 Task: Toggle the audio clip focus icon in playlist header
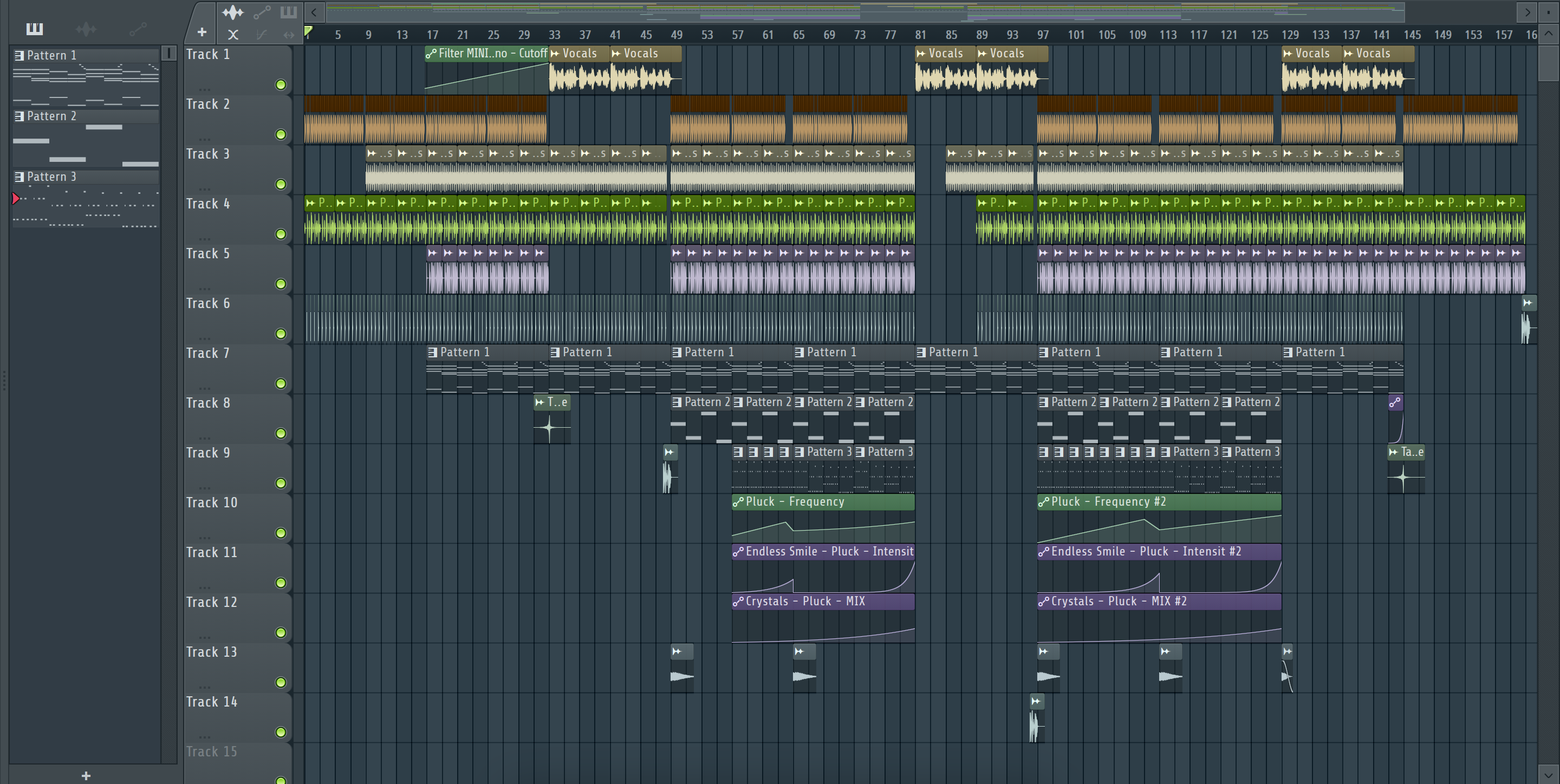coord(232,12)
